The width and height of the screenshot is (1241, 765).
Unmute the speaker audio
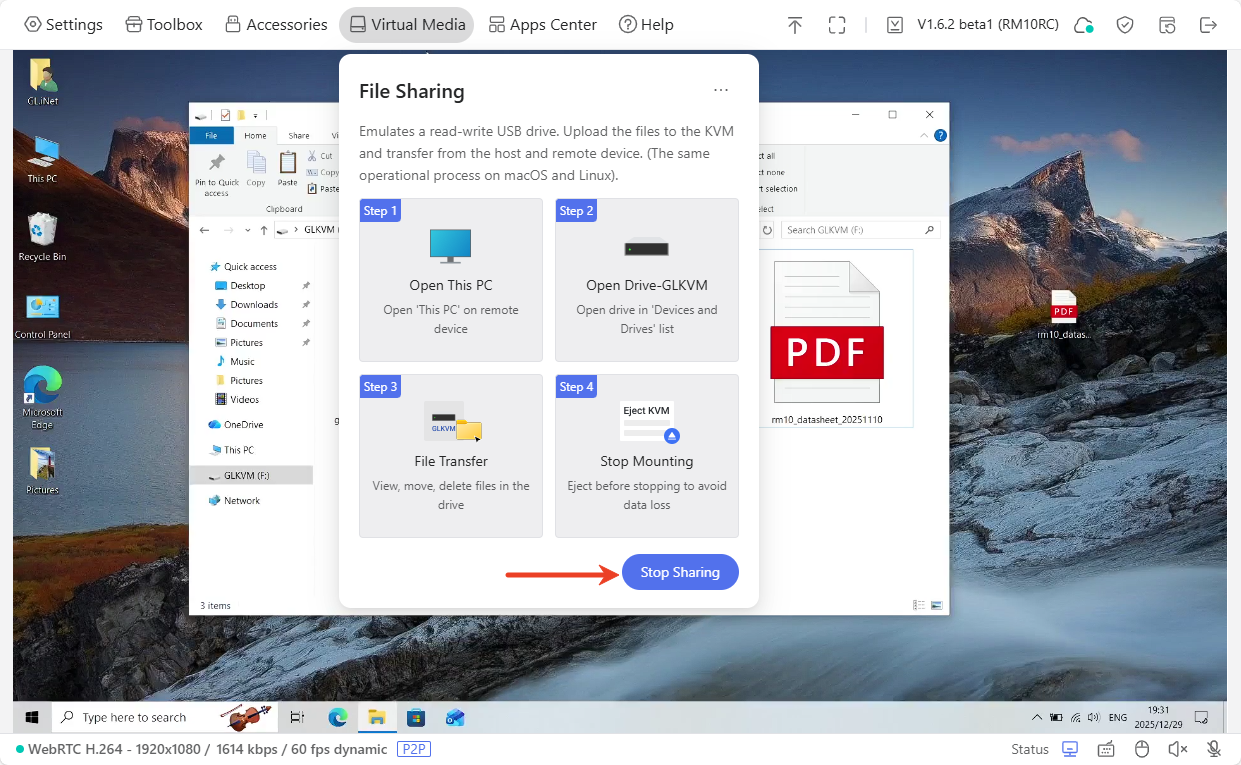point(1178,749)
